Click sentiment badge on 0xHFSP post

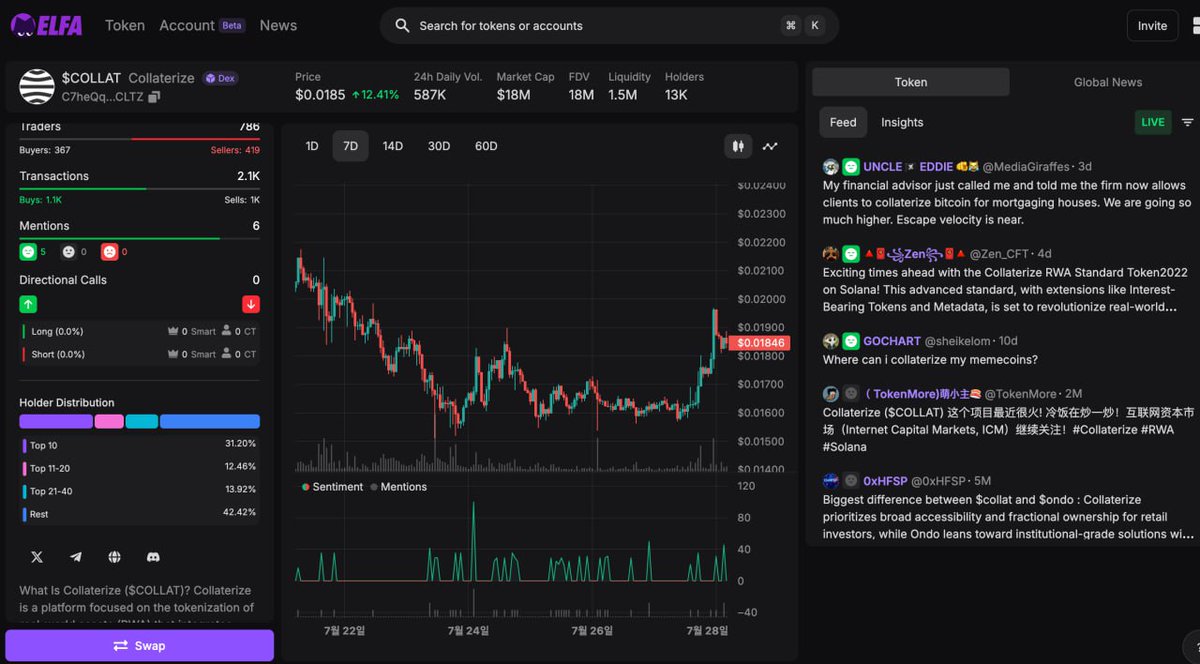(x=851, y=481)
